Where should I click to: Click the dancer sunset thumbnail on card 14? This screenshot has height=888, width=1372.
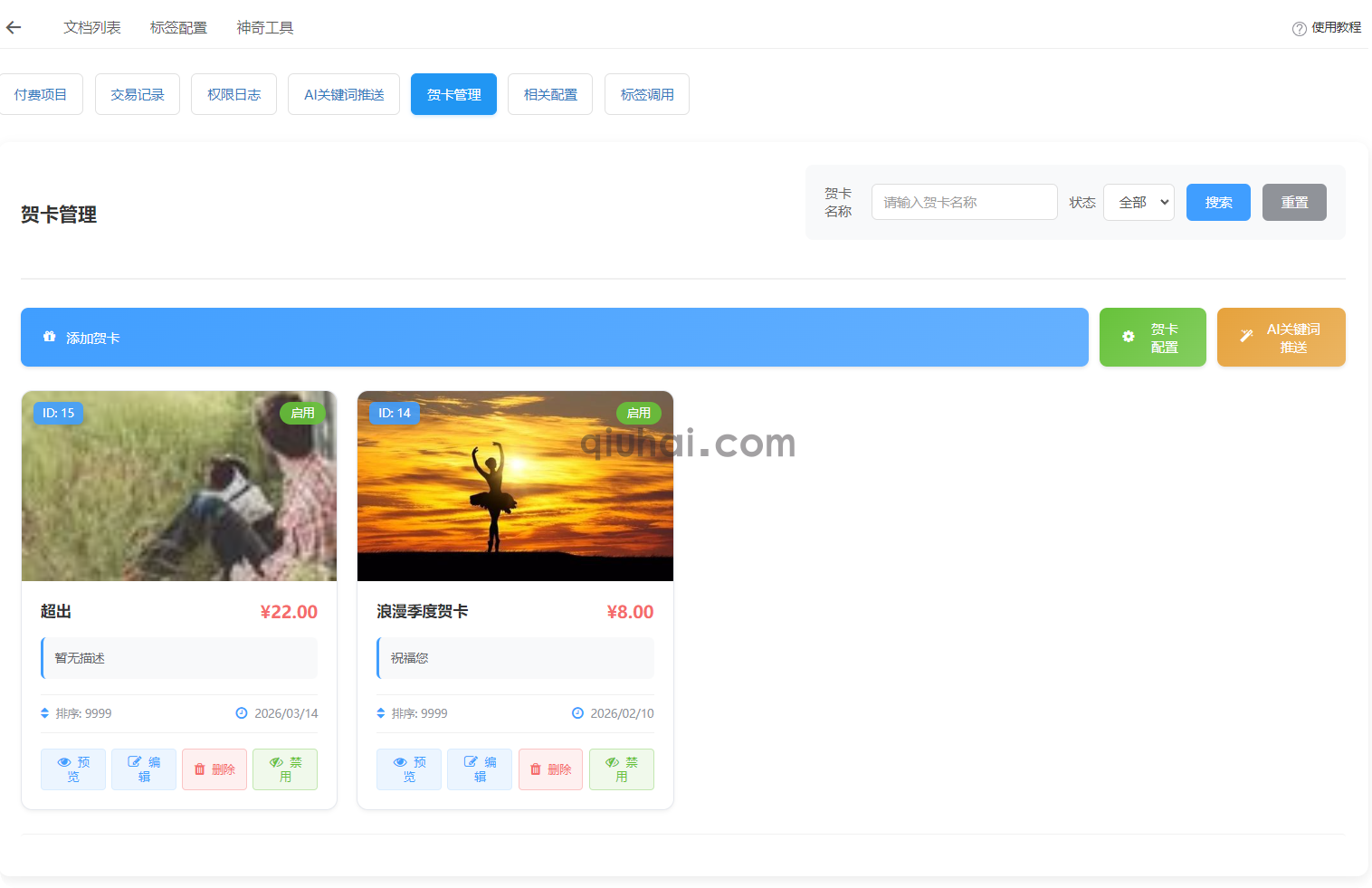tap(515, 485)
